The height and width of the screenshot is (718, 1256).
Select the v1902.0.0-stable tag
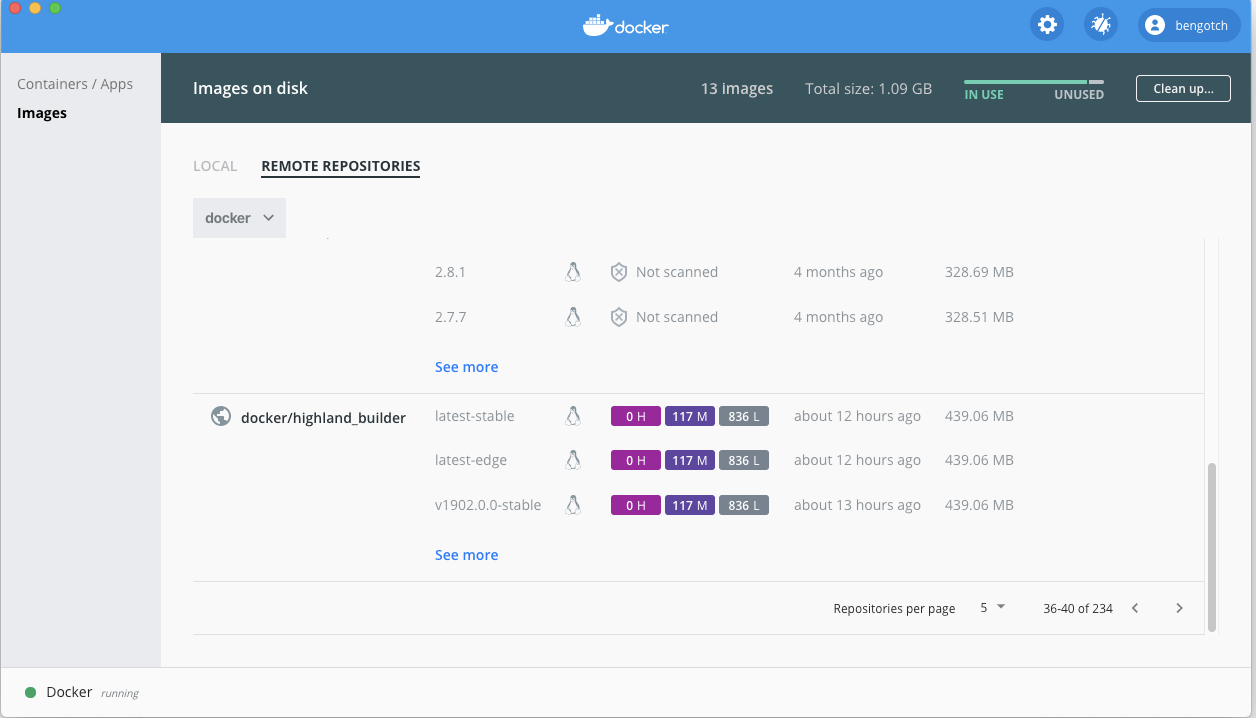(488, 505)
